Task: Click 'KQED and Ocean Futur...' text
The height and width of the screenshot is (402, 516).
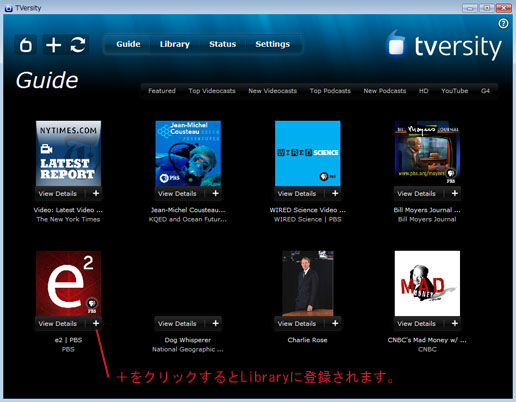Action: (x=188, y=219)
